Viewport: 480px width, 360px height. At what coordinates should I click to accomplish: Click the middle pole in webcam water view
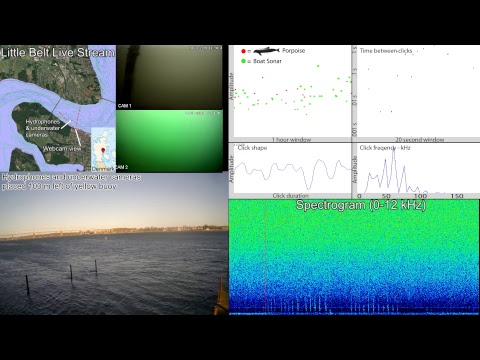coord(71,272)
